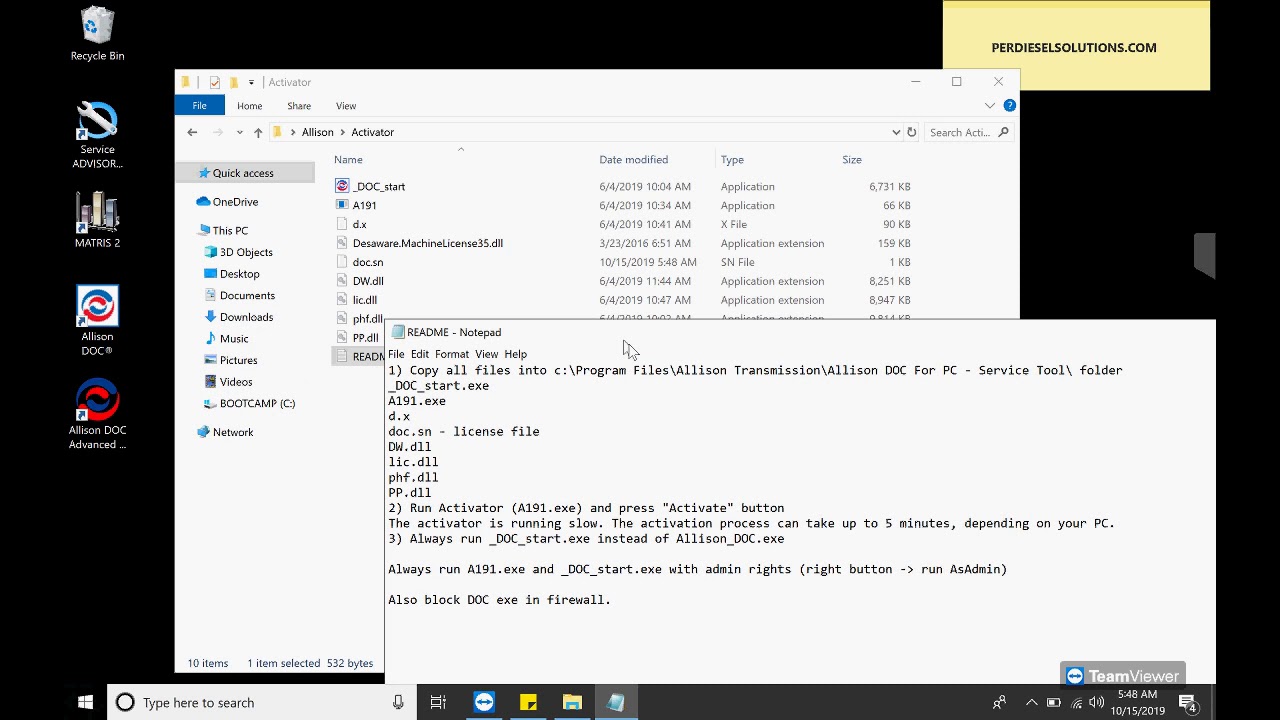The height and width of the screenshot is (720, 1280).
Task: Open recent locations dropdown arrow
Action: click(239, 132)
